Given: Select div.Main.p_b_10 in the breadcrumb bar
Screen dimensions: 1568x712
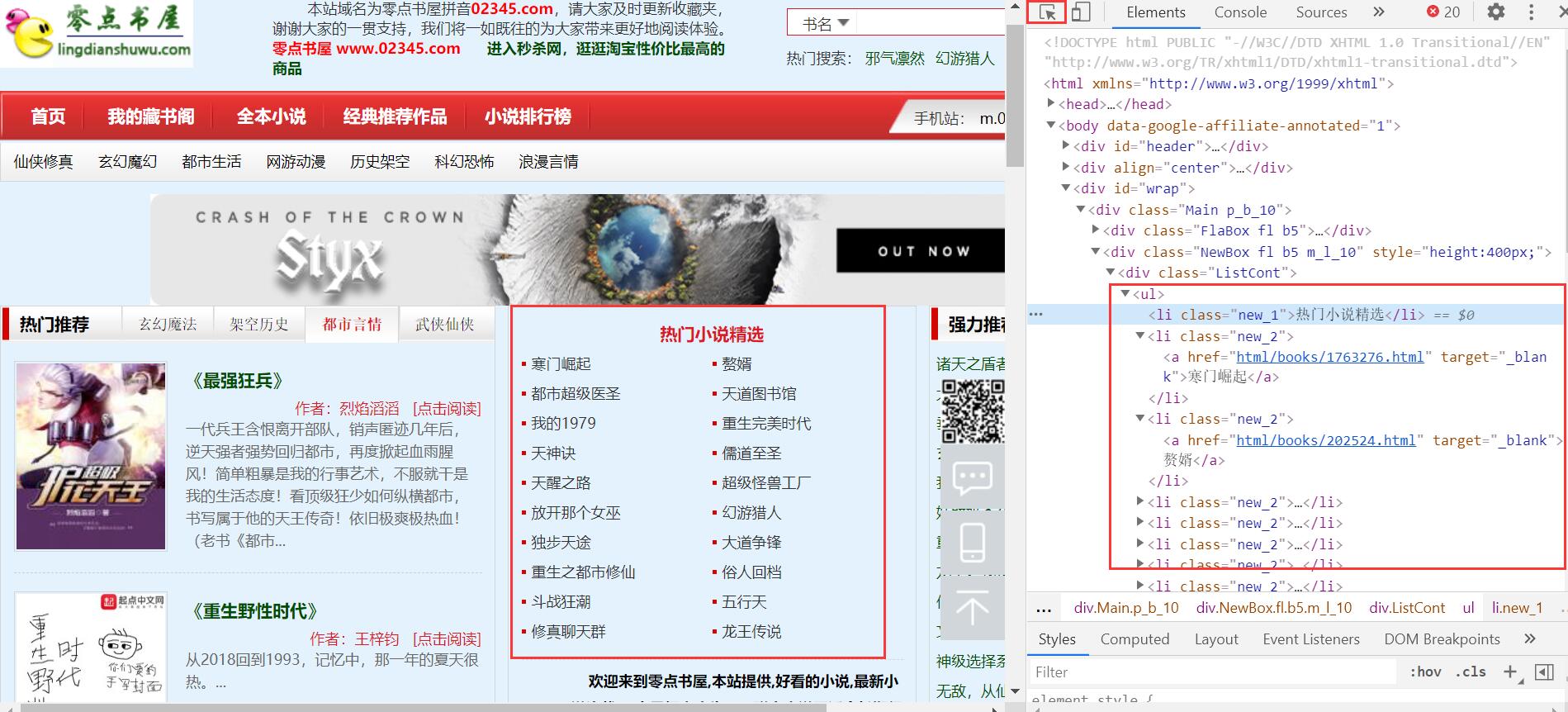Looking at the screenshot, I should [x=1126, y=608].
